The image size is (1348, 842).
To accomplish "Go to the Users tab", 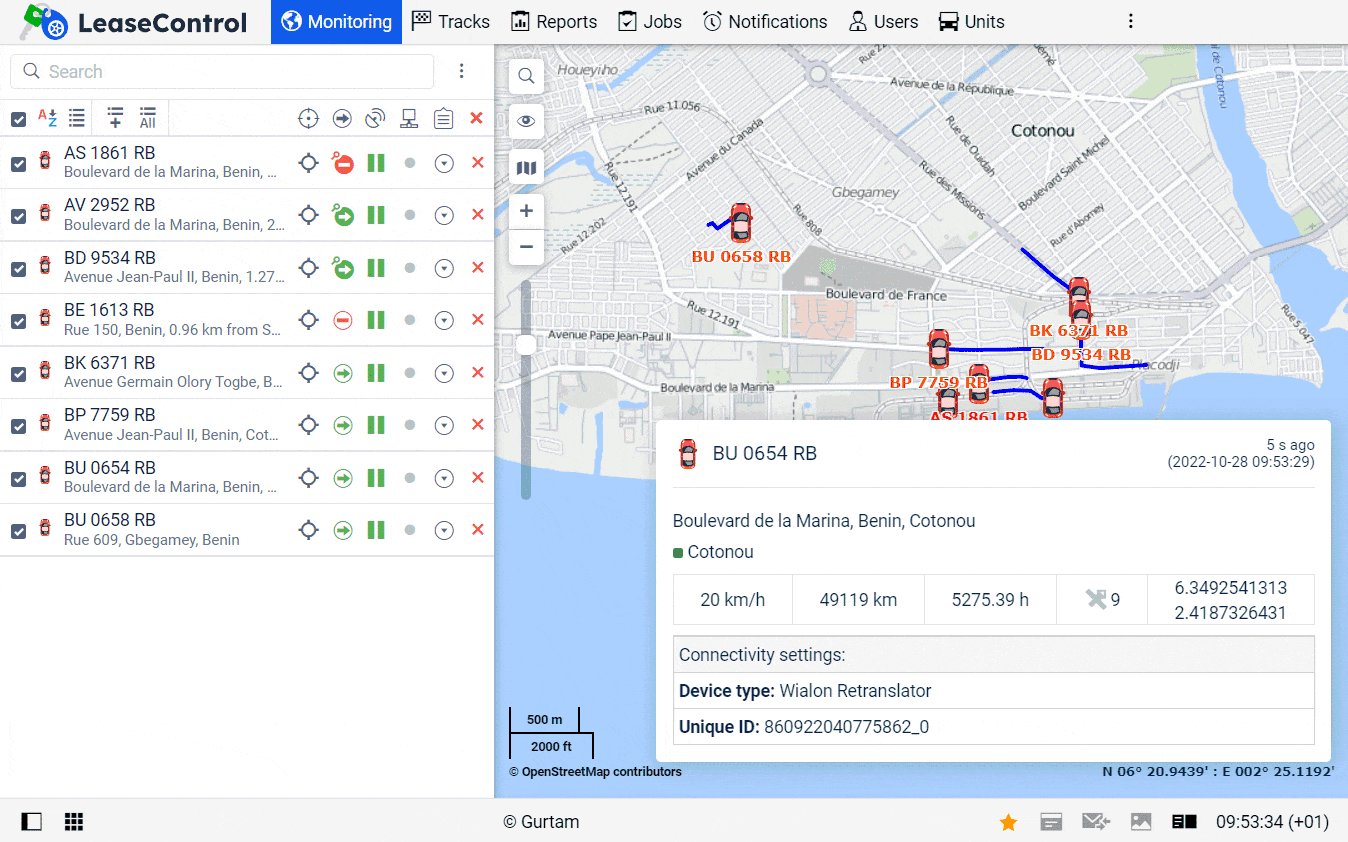I will [883, 22].
